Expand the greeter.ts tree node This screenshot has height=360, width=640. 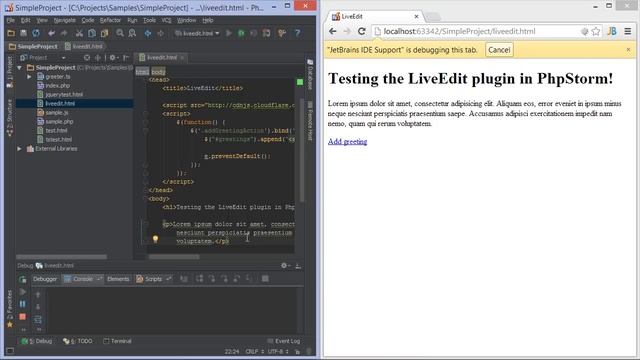[29, 76]
